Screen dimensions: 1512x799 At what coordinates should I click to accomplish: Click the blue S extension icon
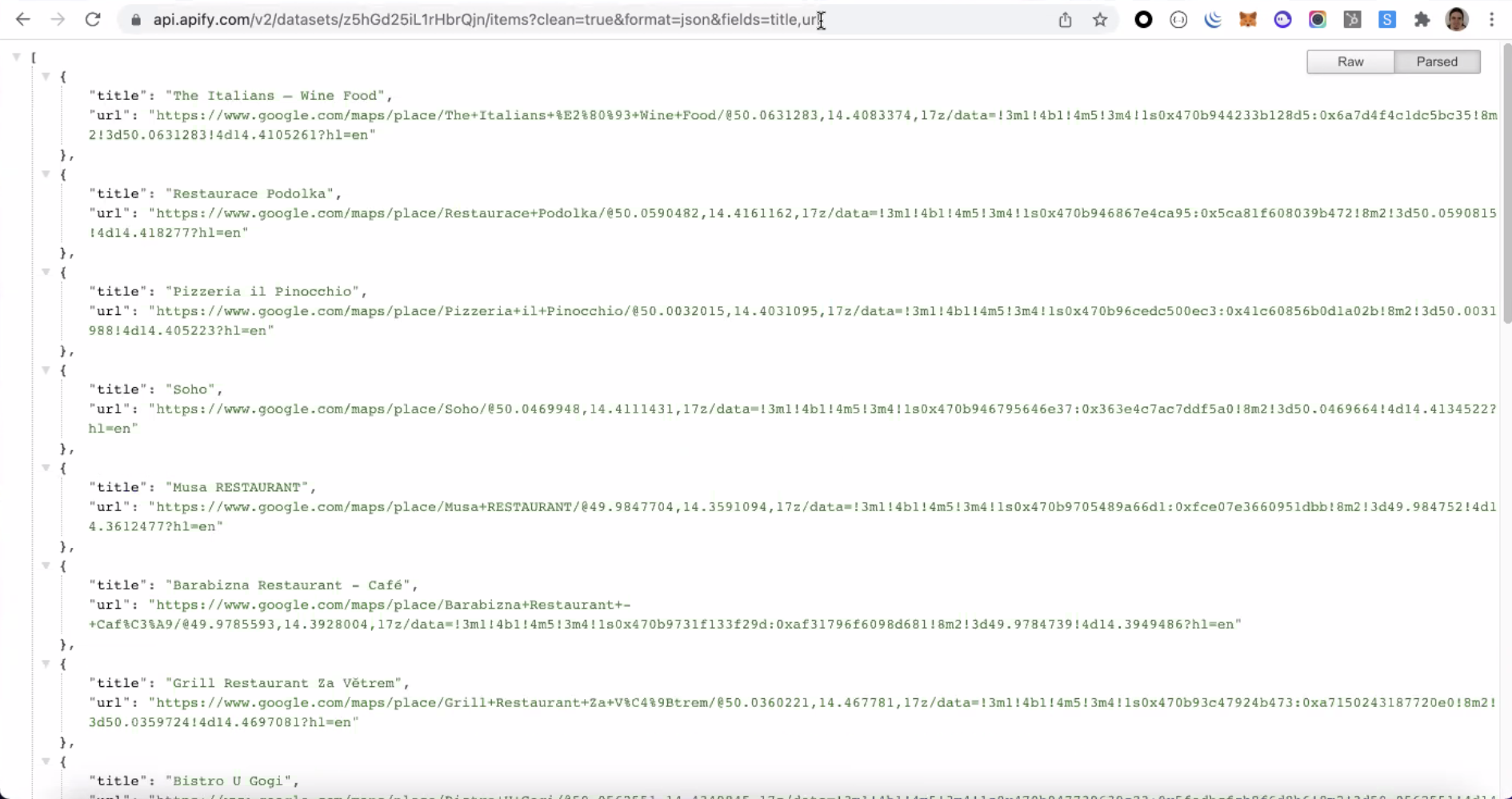click(x=1387, y=20)
